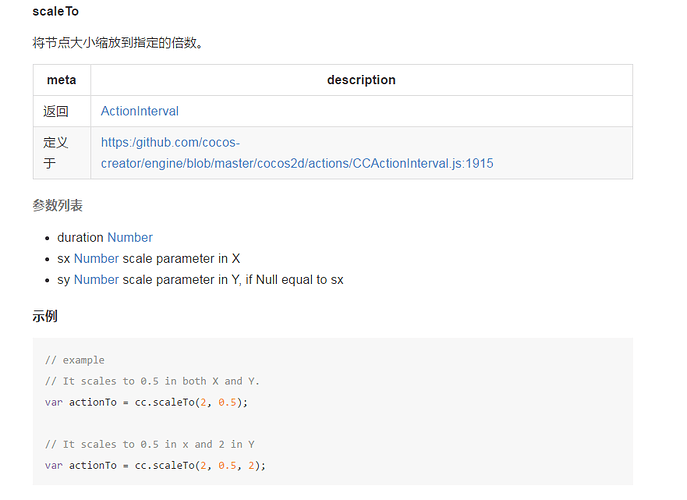Click the meta column header
The width and height of the screenshot is (687, 500).
point(61,80)
